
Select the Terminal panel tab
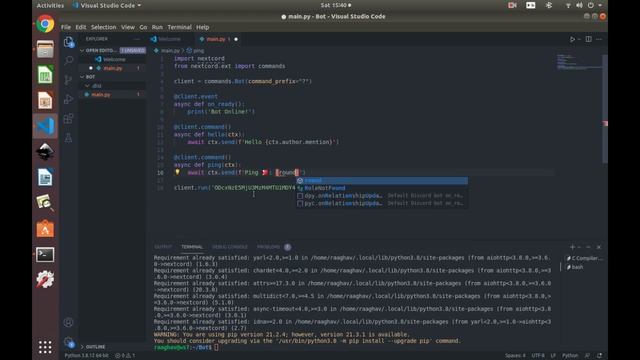(x=192, y=247)
